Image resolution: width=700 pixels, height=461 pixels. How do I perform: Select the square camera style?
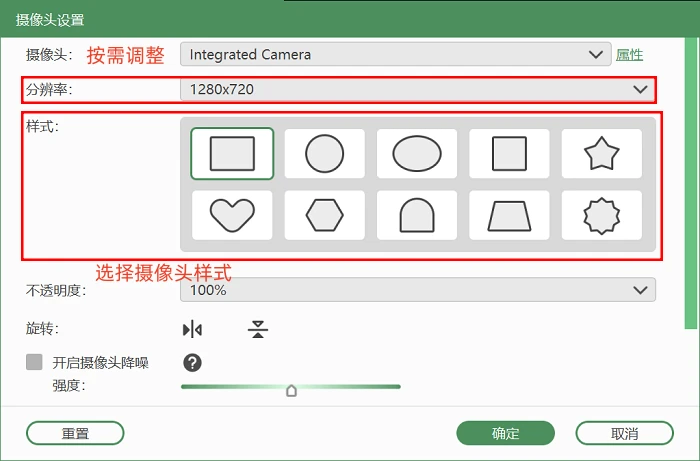[509, 154]
